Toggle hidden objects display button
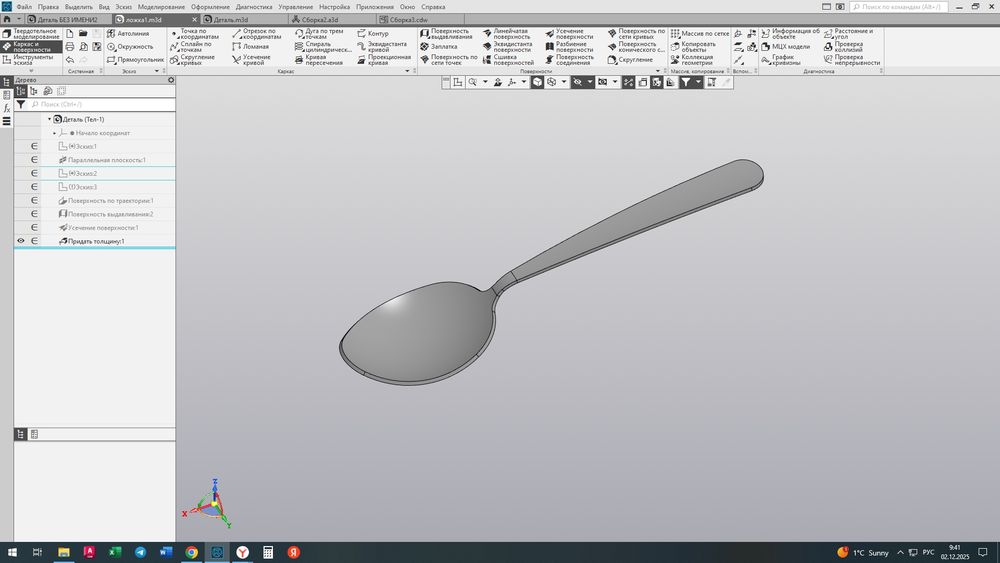The height and width of the screenshot is (563, 1000). (577, 82)
